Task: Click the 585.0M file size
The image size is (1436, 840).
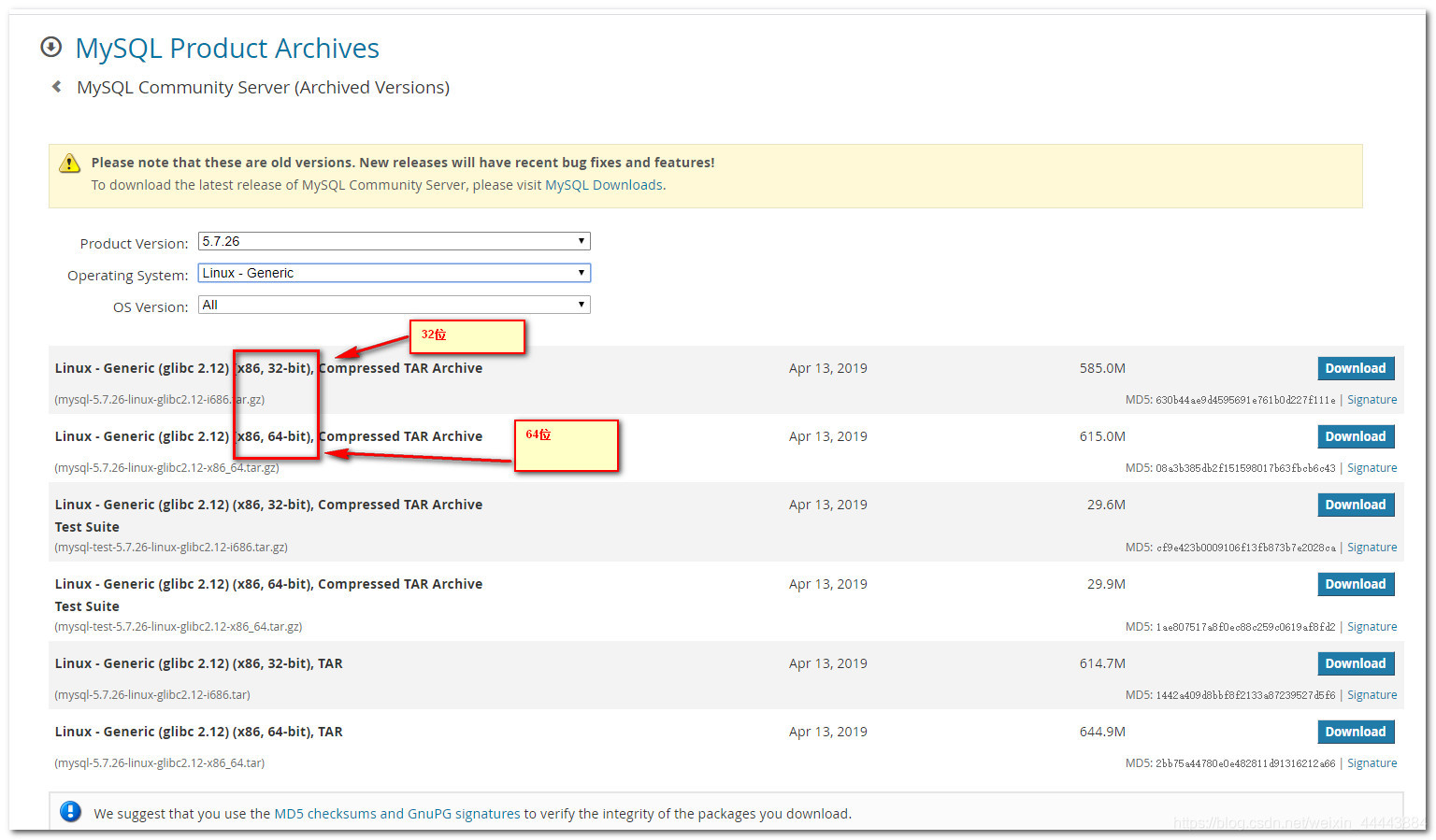Action: [x=1102, y=368]
